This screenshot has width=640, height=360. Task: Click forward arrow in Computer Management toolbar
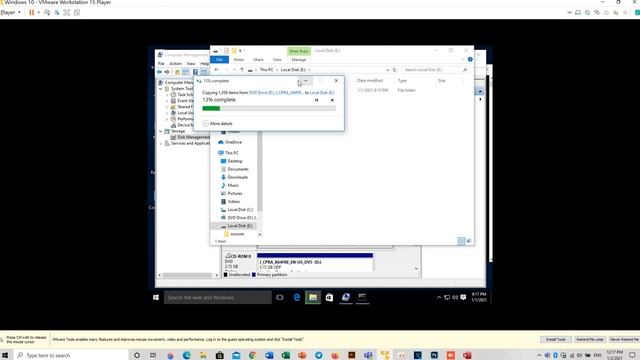(x=167, y=72)
